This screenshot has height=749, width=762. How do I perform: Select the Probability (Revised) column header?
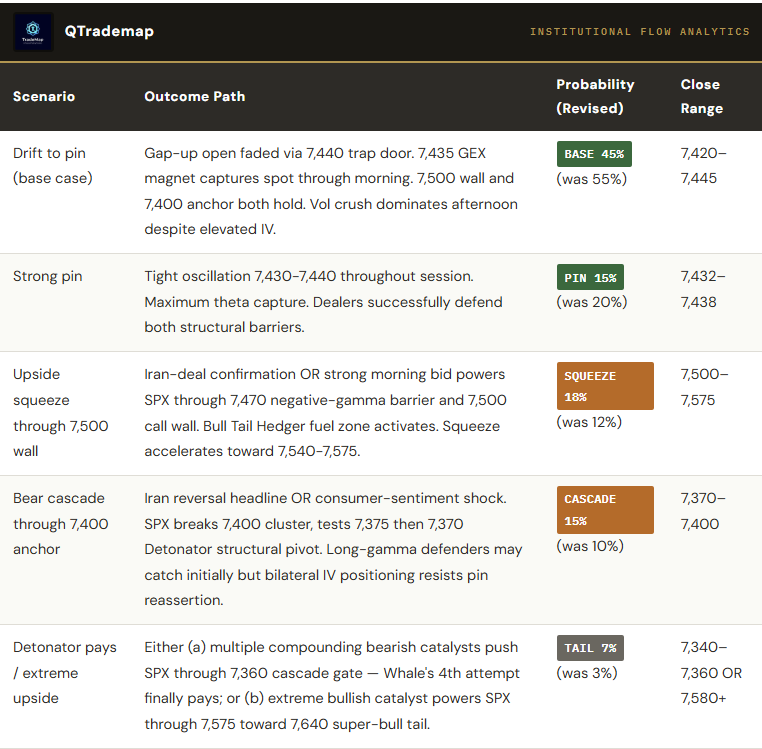pos(595,96)
